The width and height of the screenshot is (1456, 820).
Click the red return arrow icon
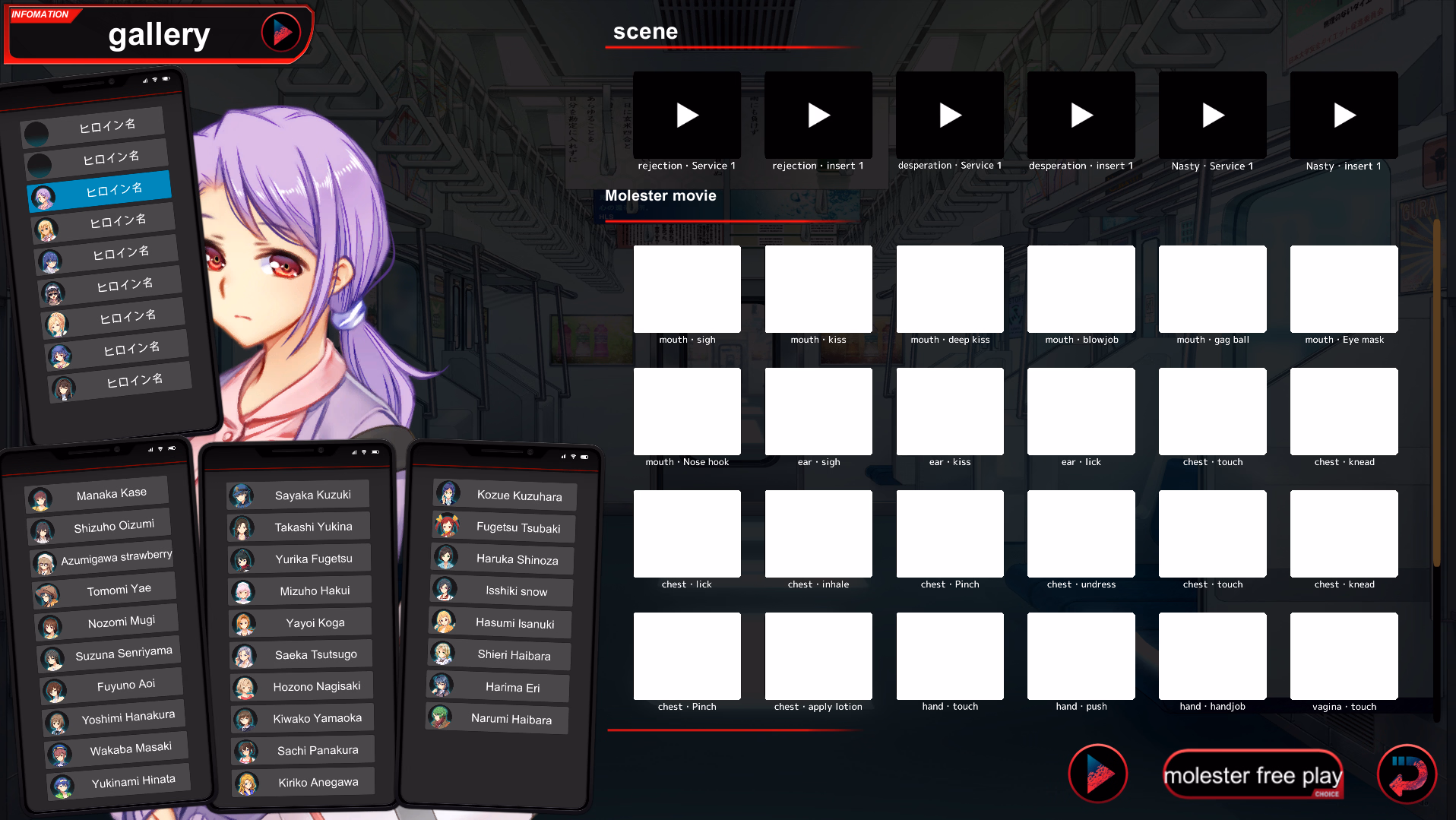pos(1407,774)
